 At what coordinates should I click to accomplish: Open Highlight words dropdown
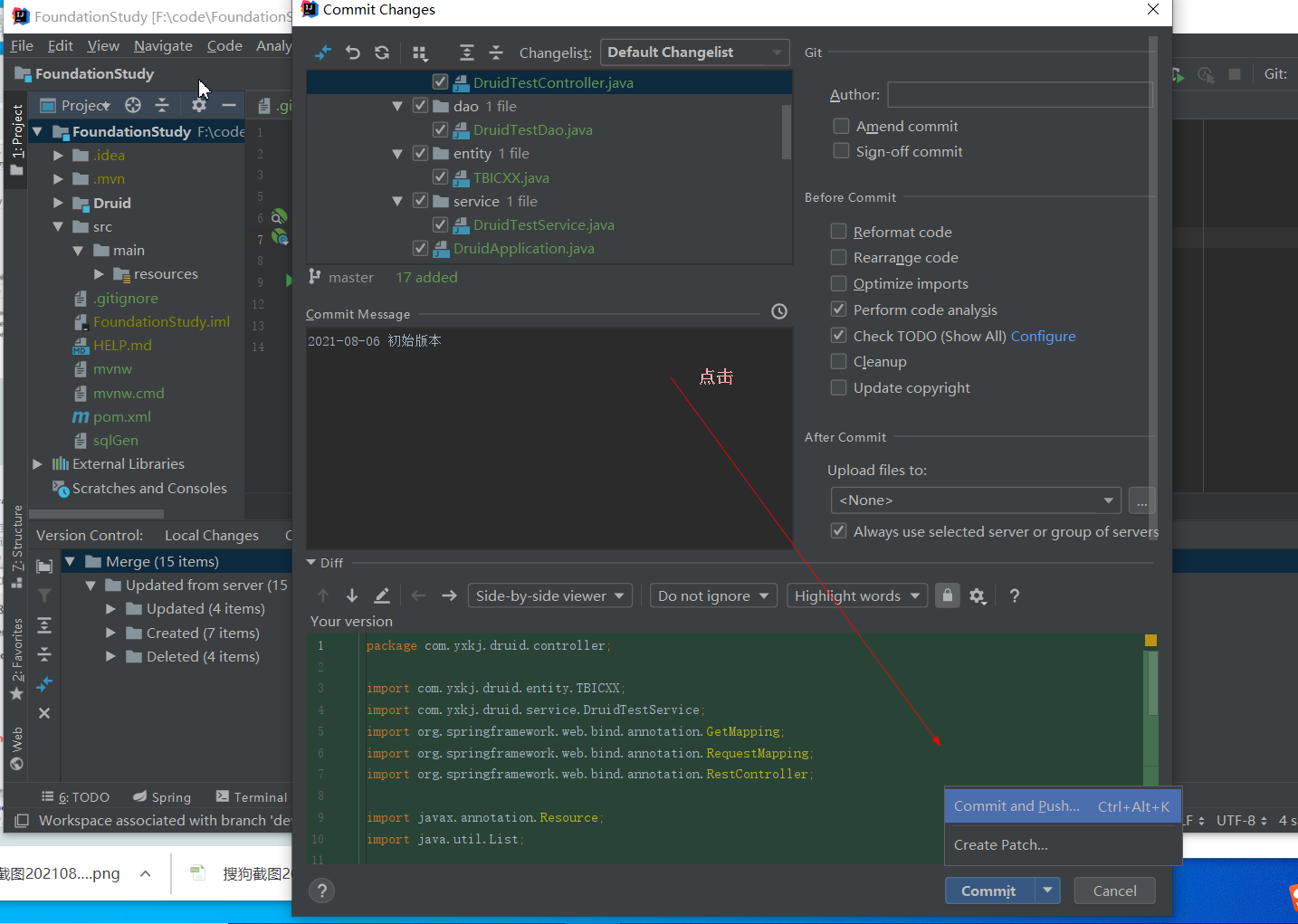click(856, 595)
